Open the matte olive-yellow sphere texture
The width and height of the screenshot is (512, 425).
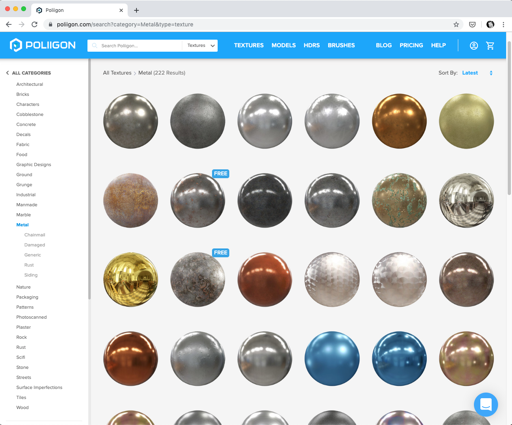pos(466,121)
